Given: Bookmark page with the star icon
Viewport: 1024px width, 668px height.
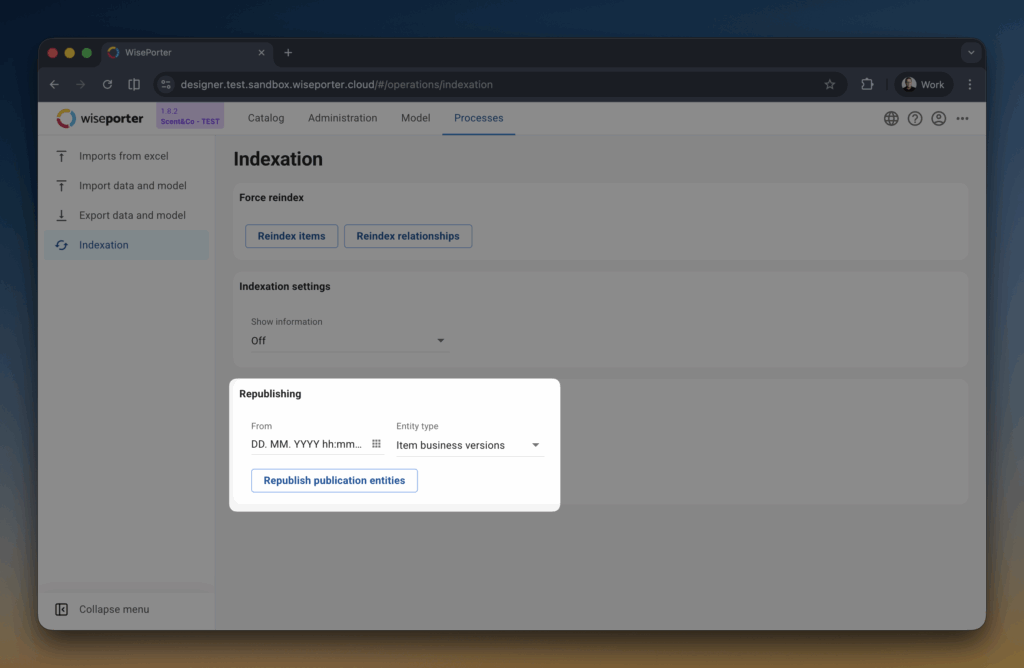Looking at the screenshot, I should tap(829, 85).
